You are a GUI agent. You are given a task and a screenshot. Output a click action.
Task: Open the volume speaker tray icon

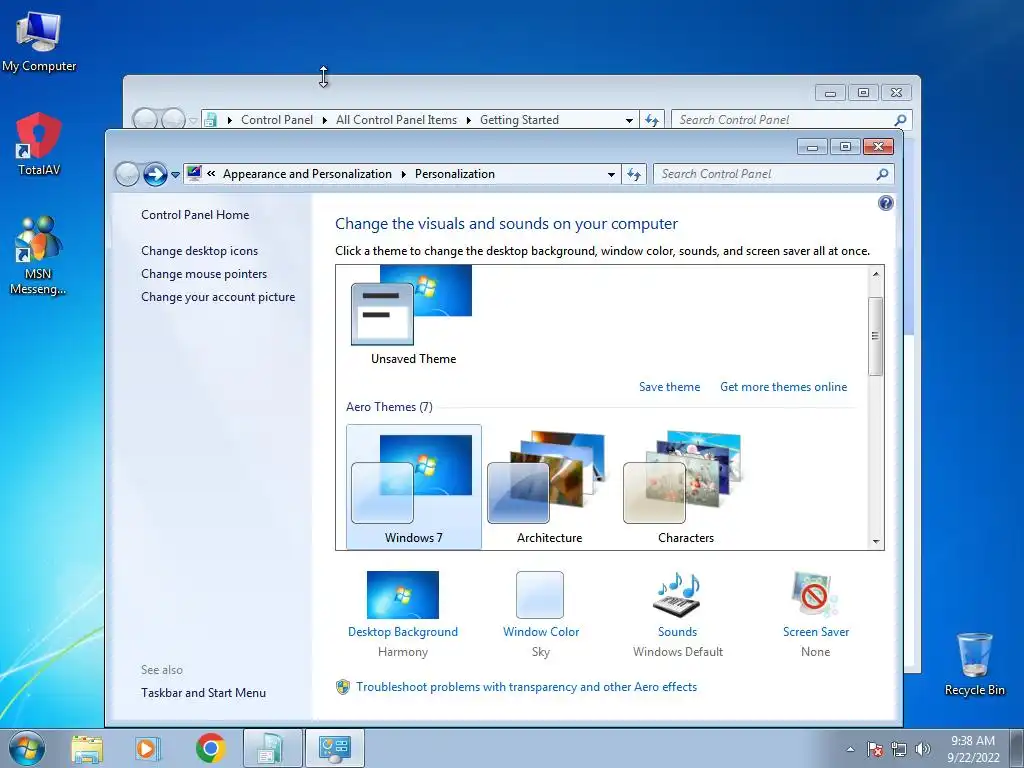(923, 749)
